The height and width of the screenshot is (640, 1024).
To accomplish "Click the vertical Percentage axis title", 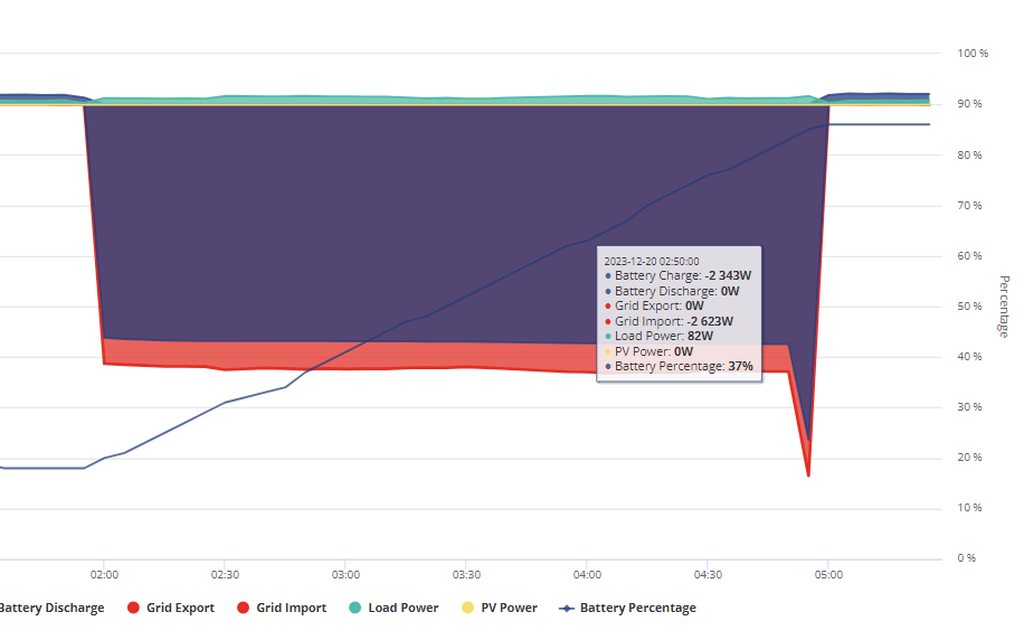I will click(x=1004, y=306).
